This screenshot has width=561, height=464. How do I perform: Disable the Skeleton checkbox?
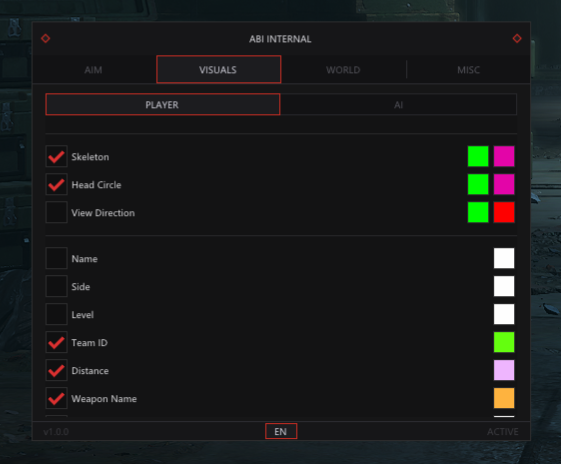click(x=57, y=156)
